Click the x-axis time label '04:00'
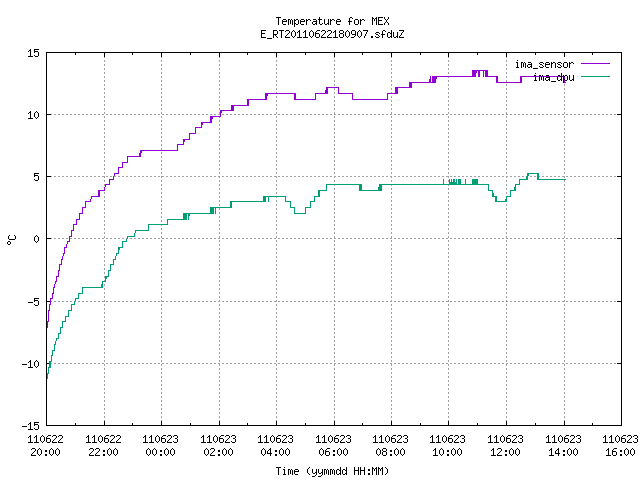640x480 pixels. 276,452
